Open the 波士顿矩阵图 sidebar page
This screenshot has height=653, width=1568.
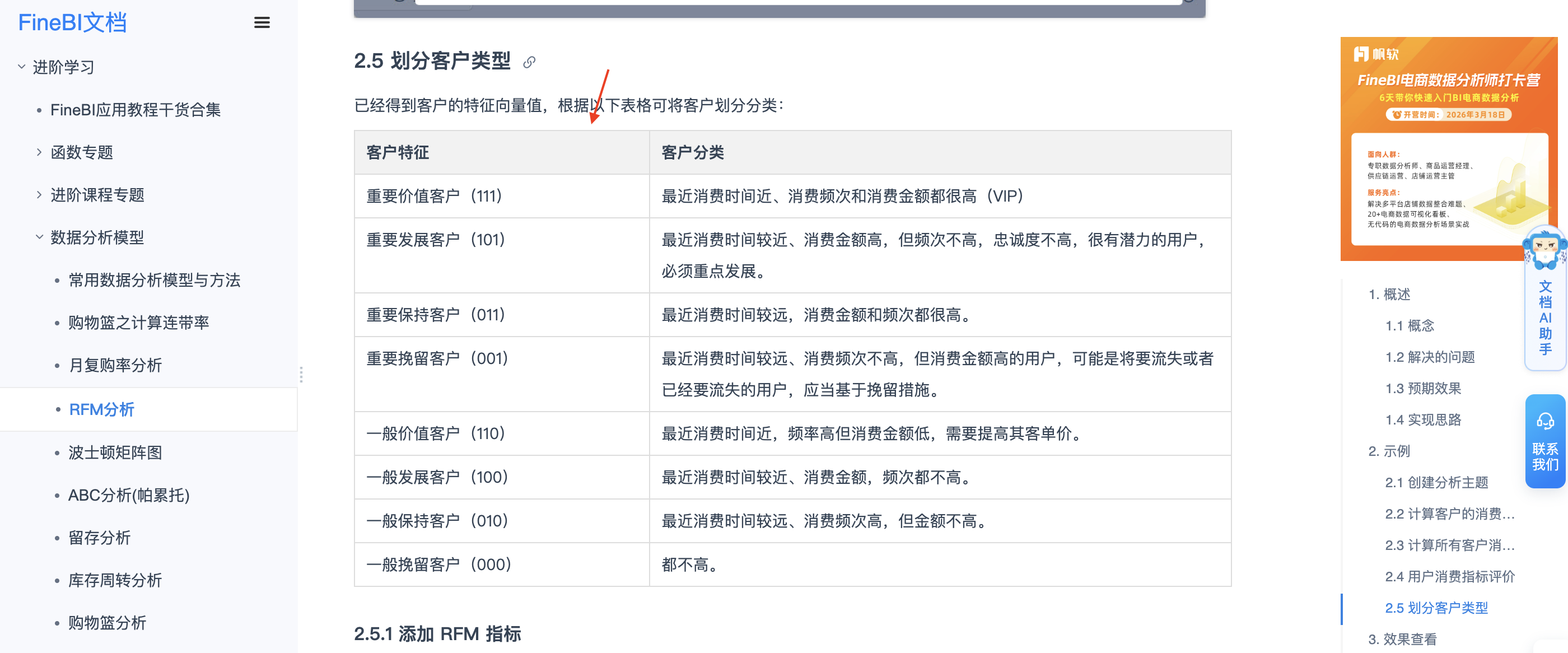[x=115, y=452]
